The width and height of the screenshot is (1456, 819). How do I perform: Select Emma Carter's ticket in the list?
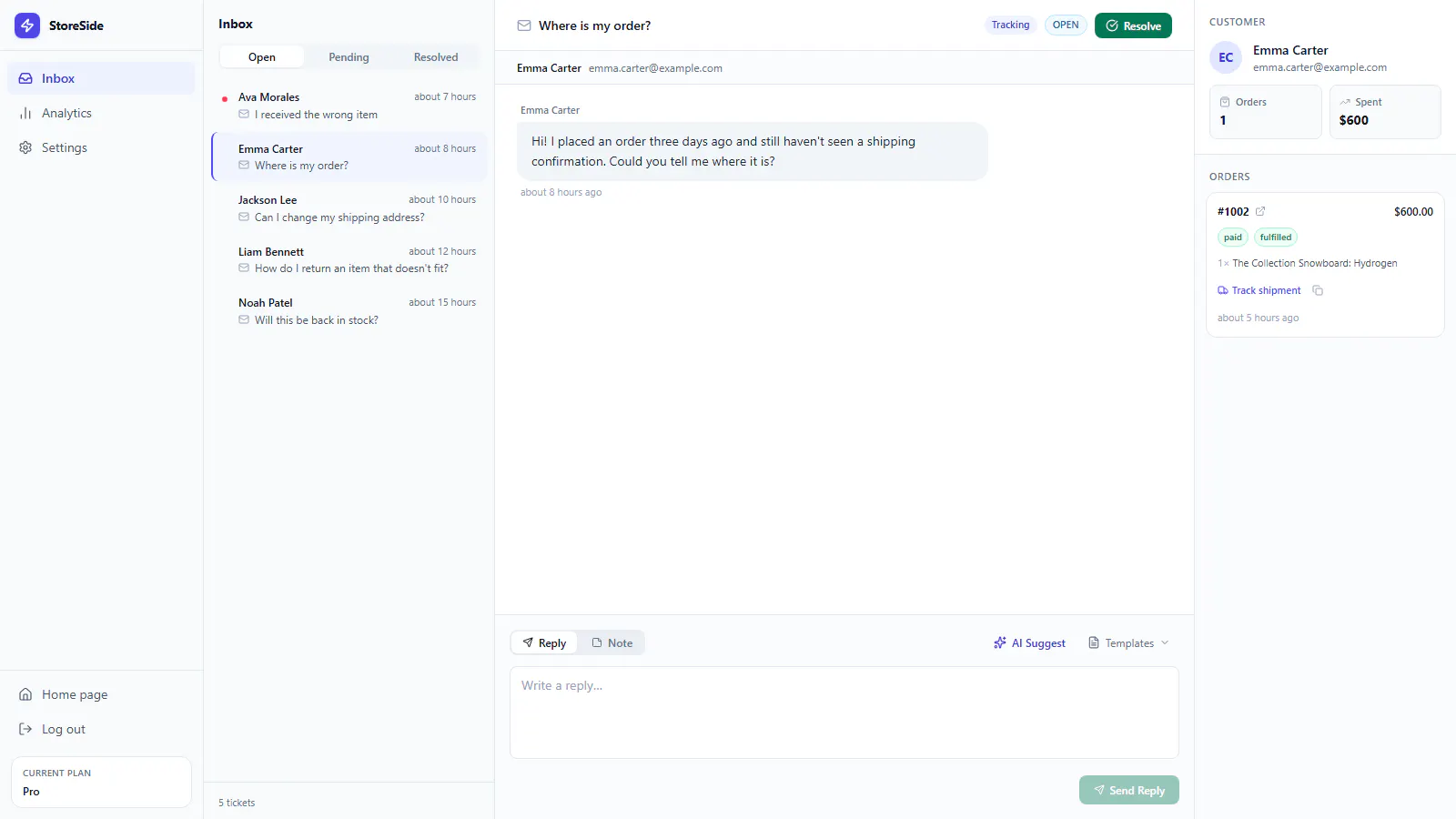click(349, 157)
